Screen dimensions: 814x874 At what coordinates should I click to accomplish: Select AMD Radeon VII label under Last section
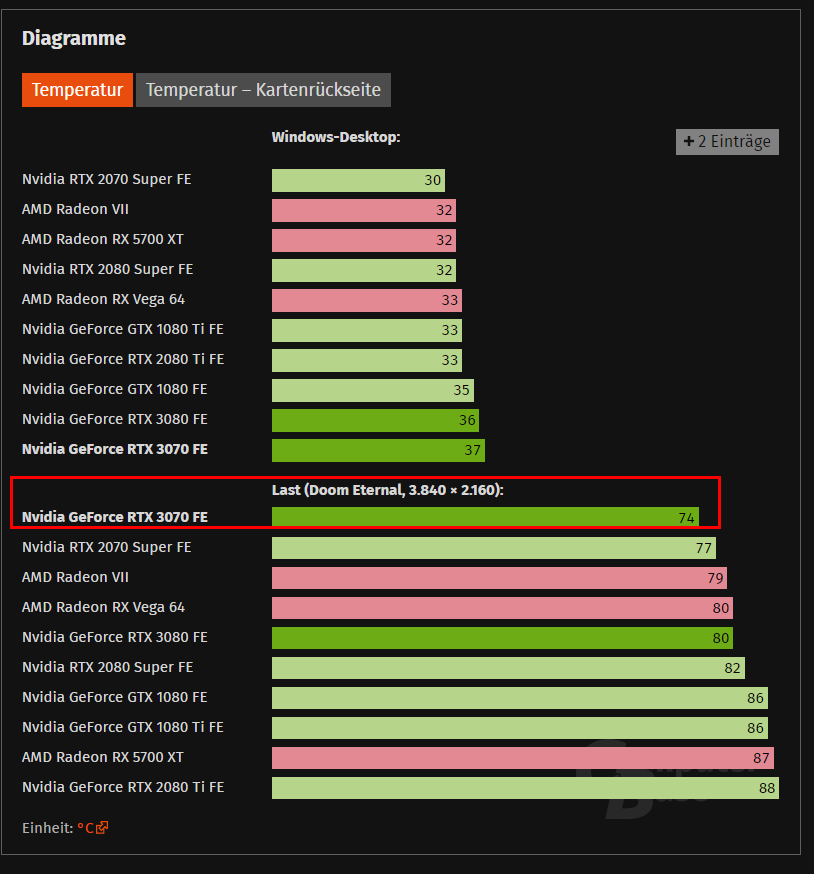pos(75,577)
